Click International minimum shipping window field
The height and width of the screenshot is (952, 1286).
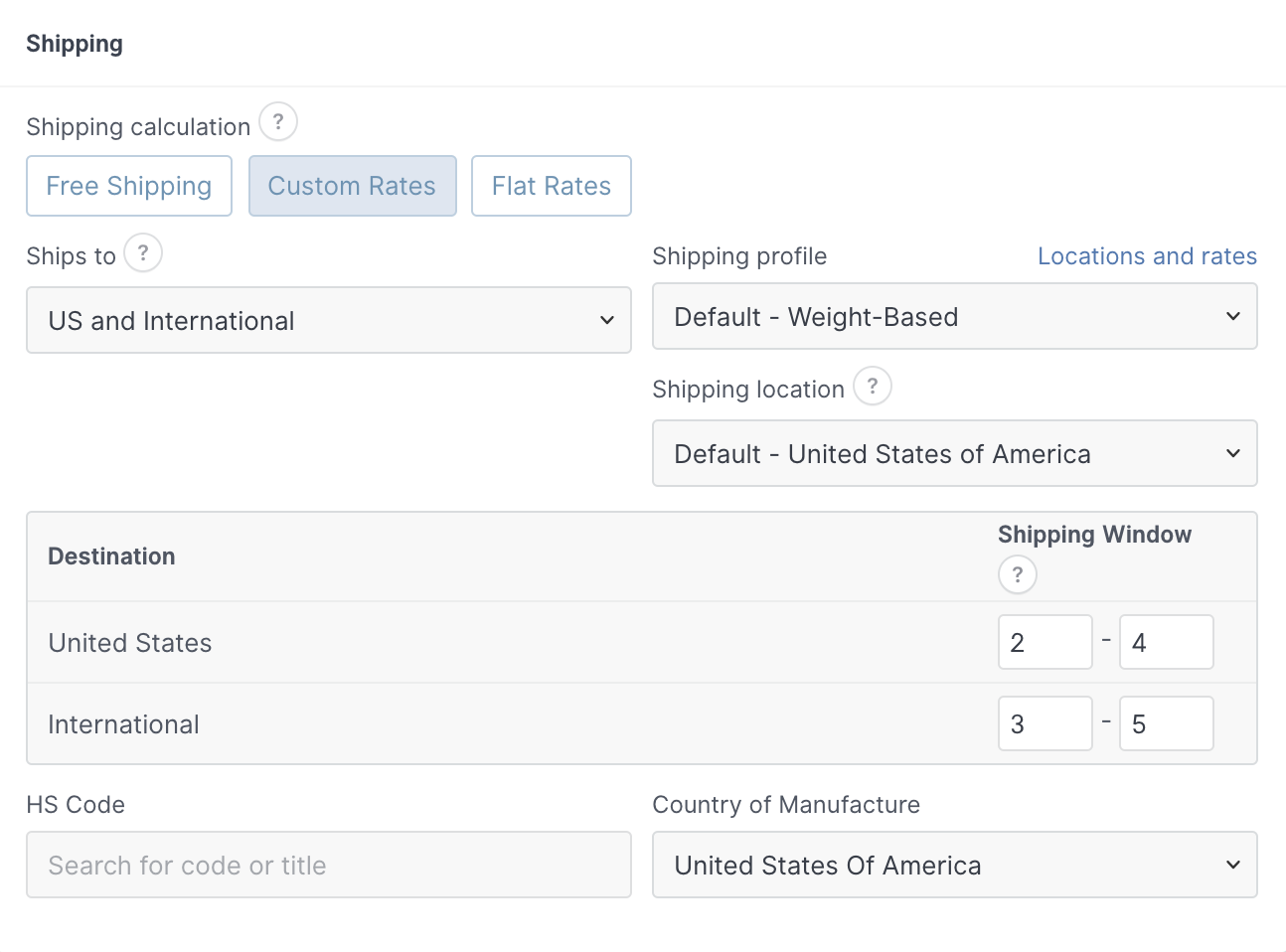pos(1045,724)
